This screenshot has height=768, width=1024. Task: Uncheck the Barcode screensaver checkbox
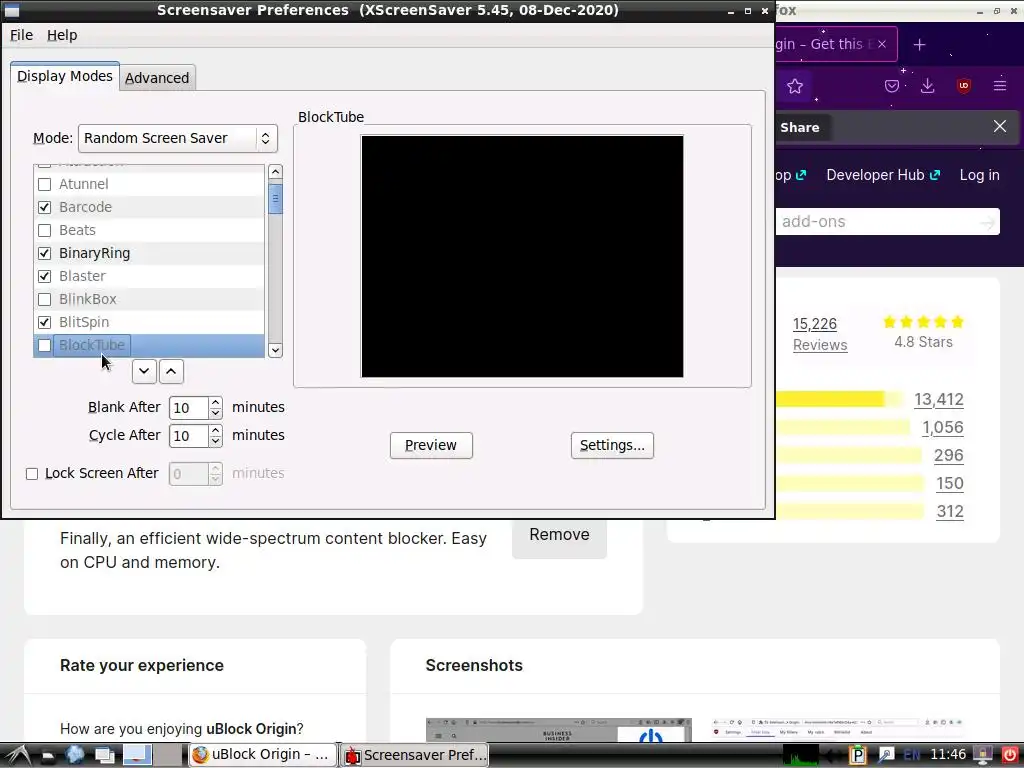pos(44,207)
